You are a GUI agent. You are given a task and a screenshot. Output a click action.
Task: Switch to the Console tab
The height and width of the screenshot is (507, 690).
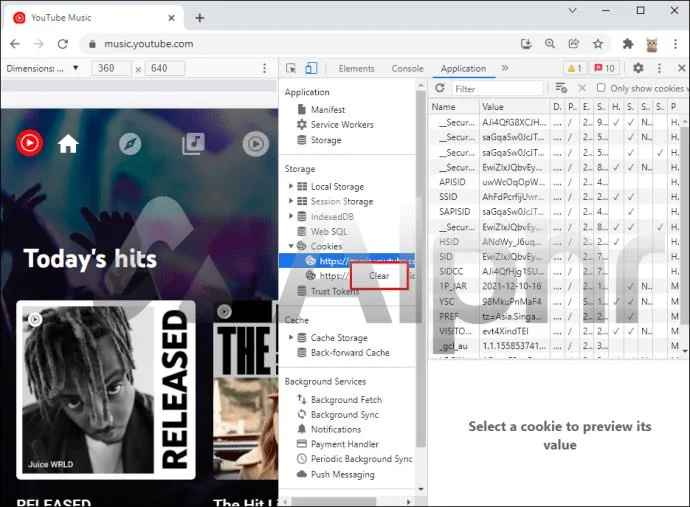(407, 68)
